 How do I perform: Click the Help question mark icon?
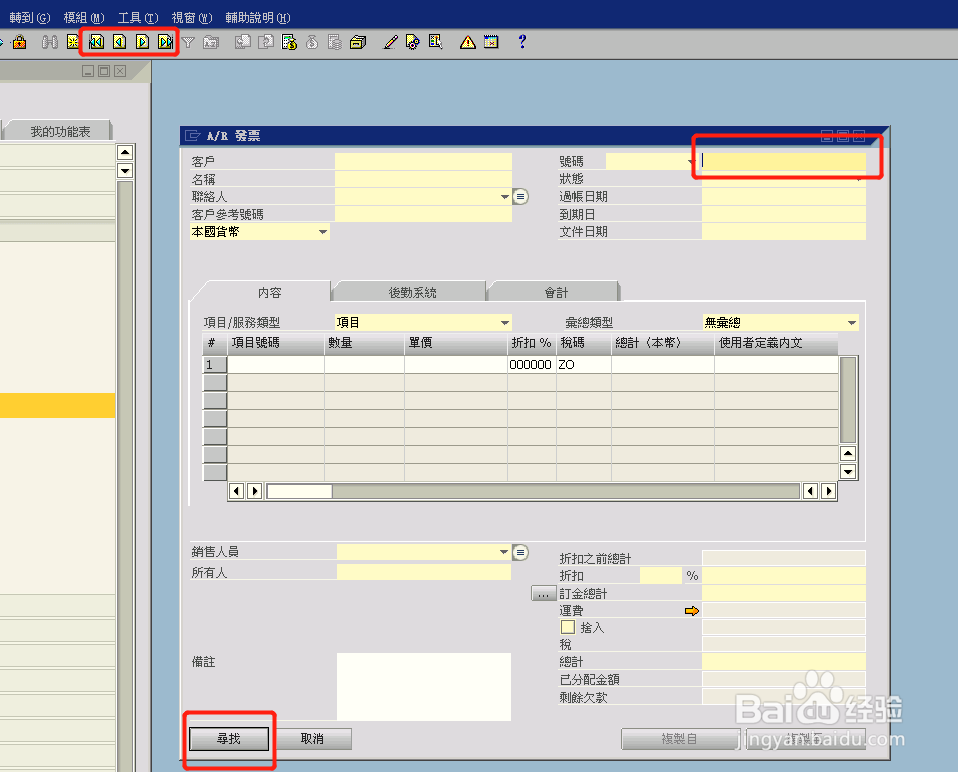tap(519, 42)
